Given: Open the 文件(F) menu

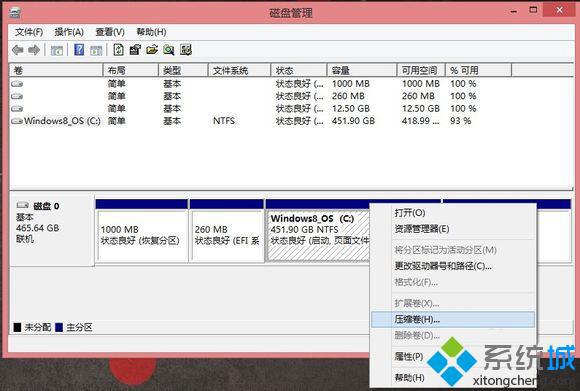Looking at the screenshot, I should coord(29,32).
